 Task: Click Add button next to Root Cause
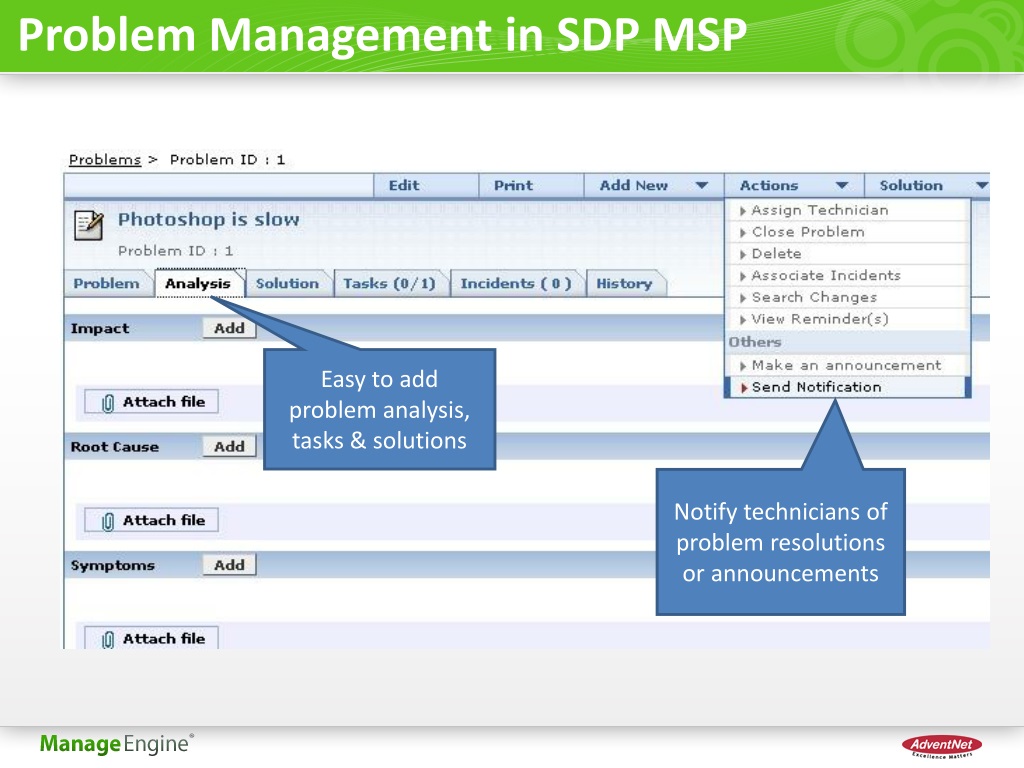[229, 447]
